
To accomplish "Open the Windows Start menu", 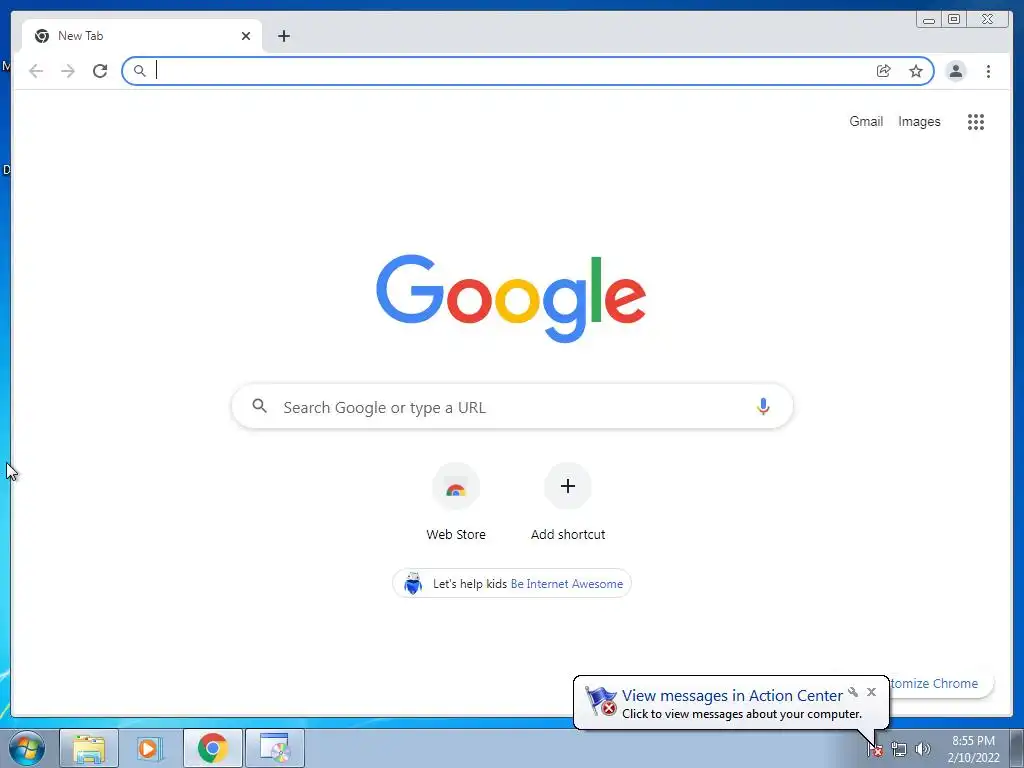I will point(27,748).
